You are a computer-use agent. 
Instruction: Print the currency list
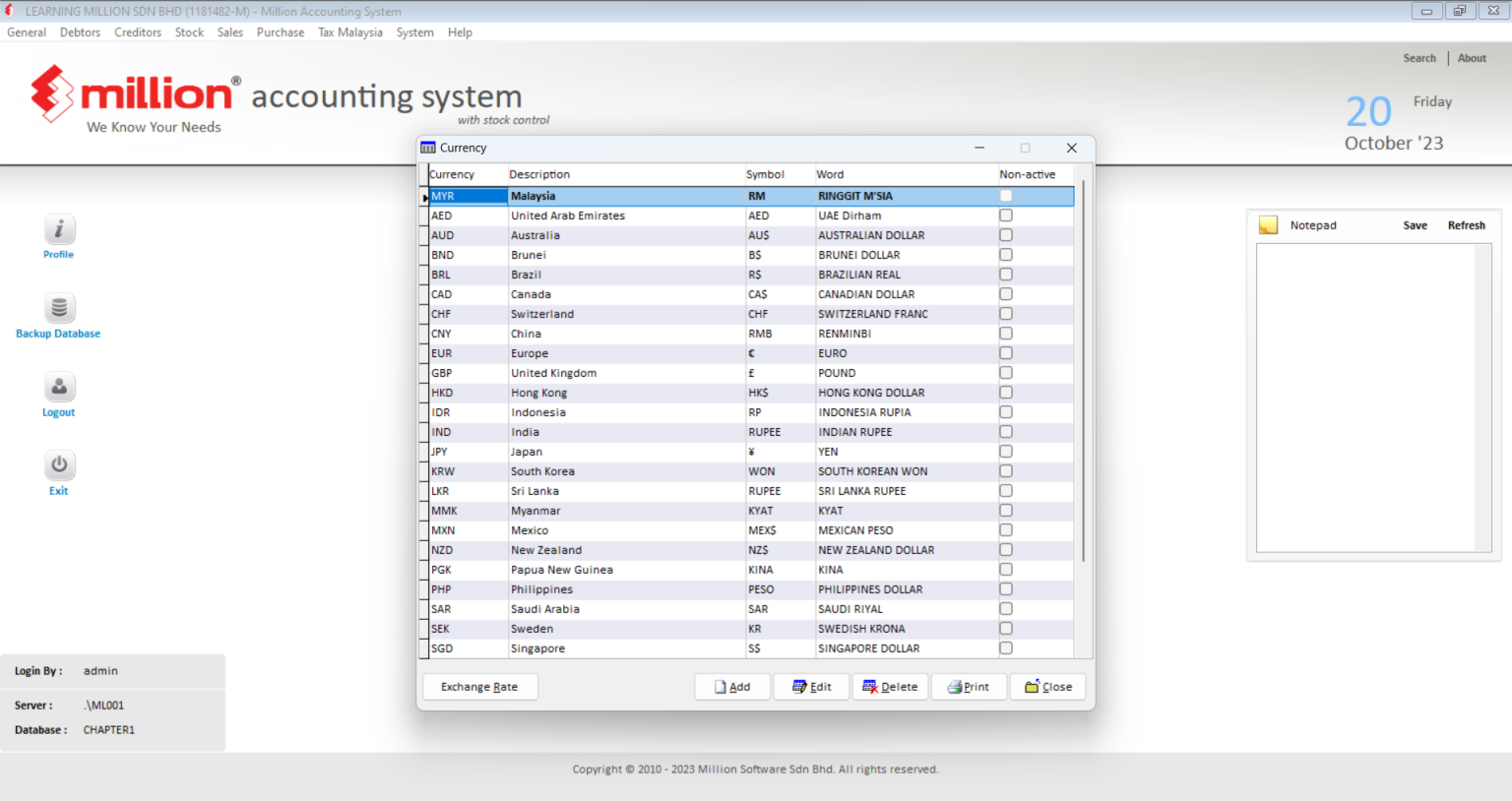pyautogui.click(x=969, y=687)
